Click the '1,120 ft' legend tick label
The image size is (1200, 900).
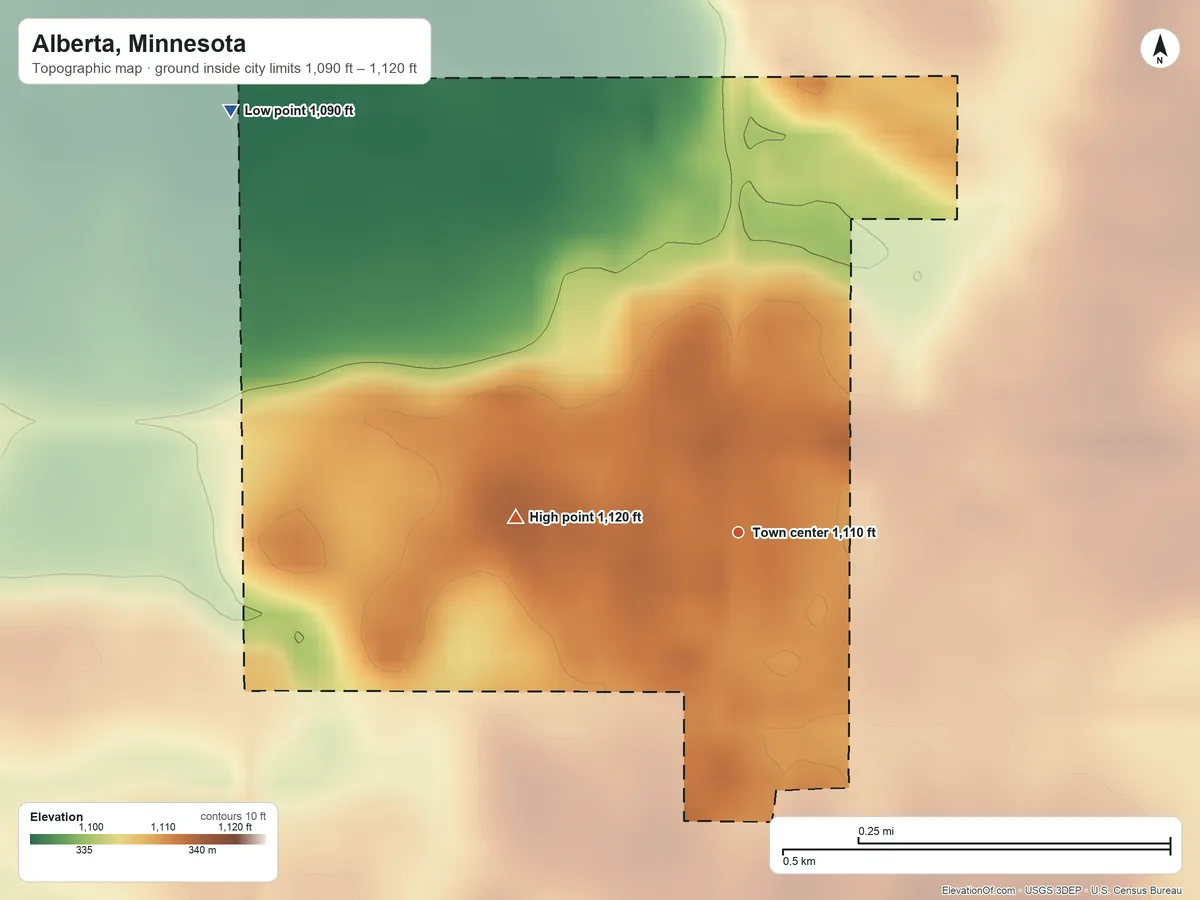coord(235,827)
